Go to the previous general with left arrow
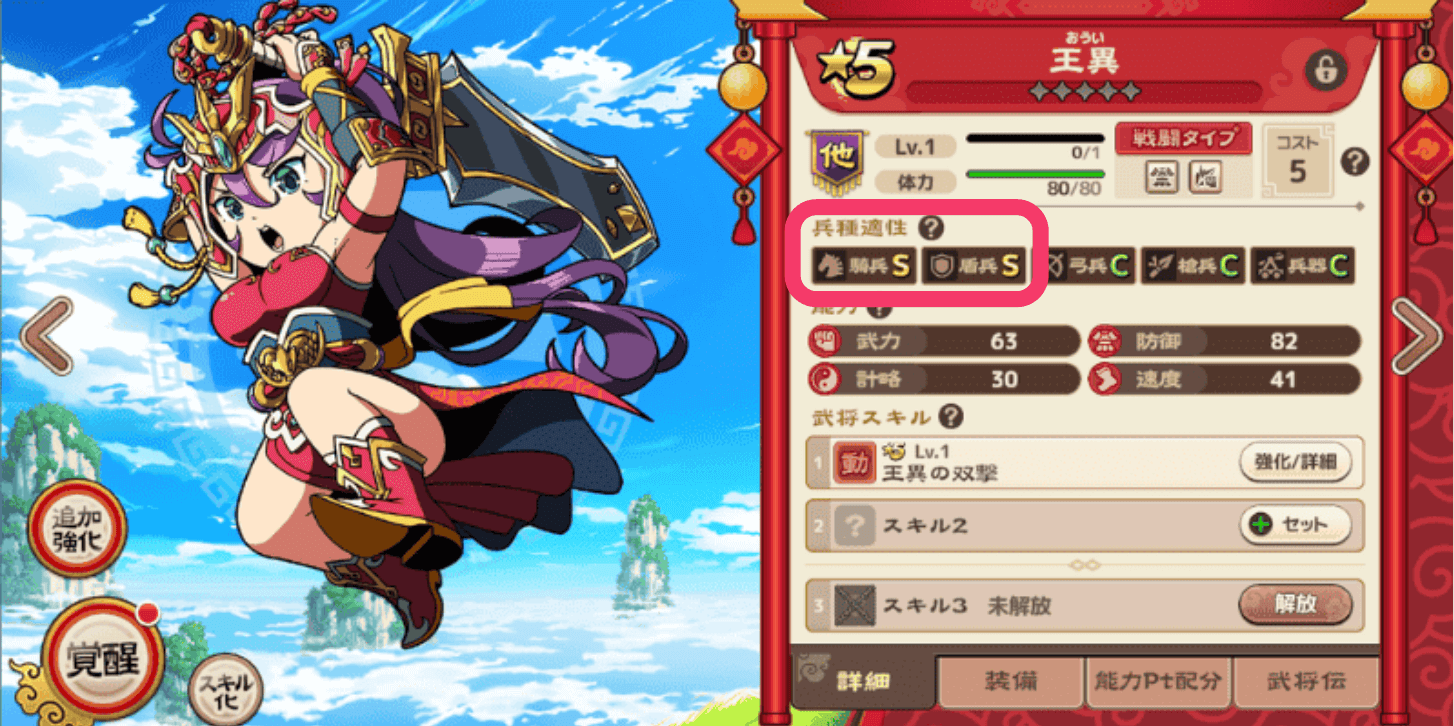Screen dimensions: 1454x726 coord(45,336)
